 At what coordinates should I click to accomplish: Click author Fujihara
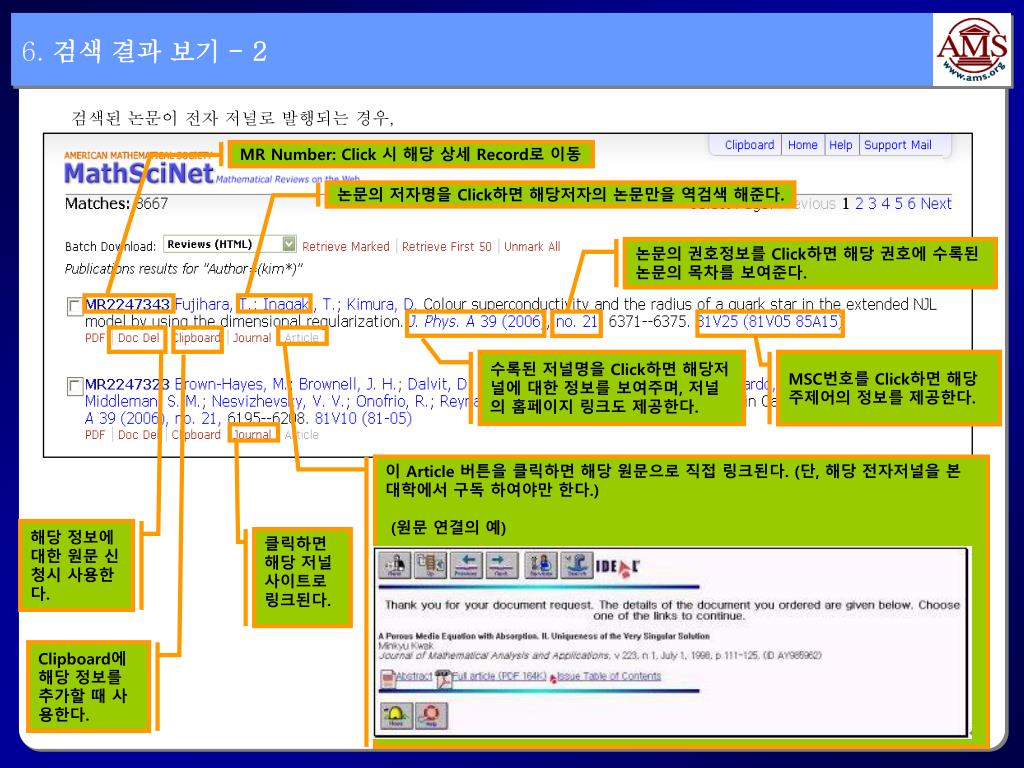[x=202, y=304]
